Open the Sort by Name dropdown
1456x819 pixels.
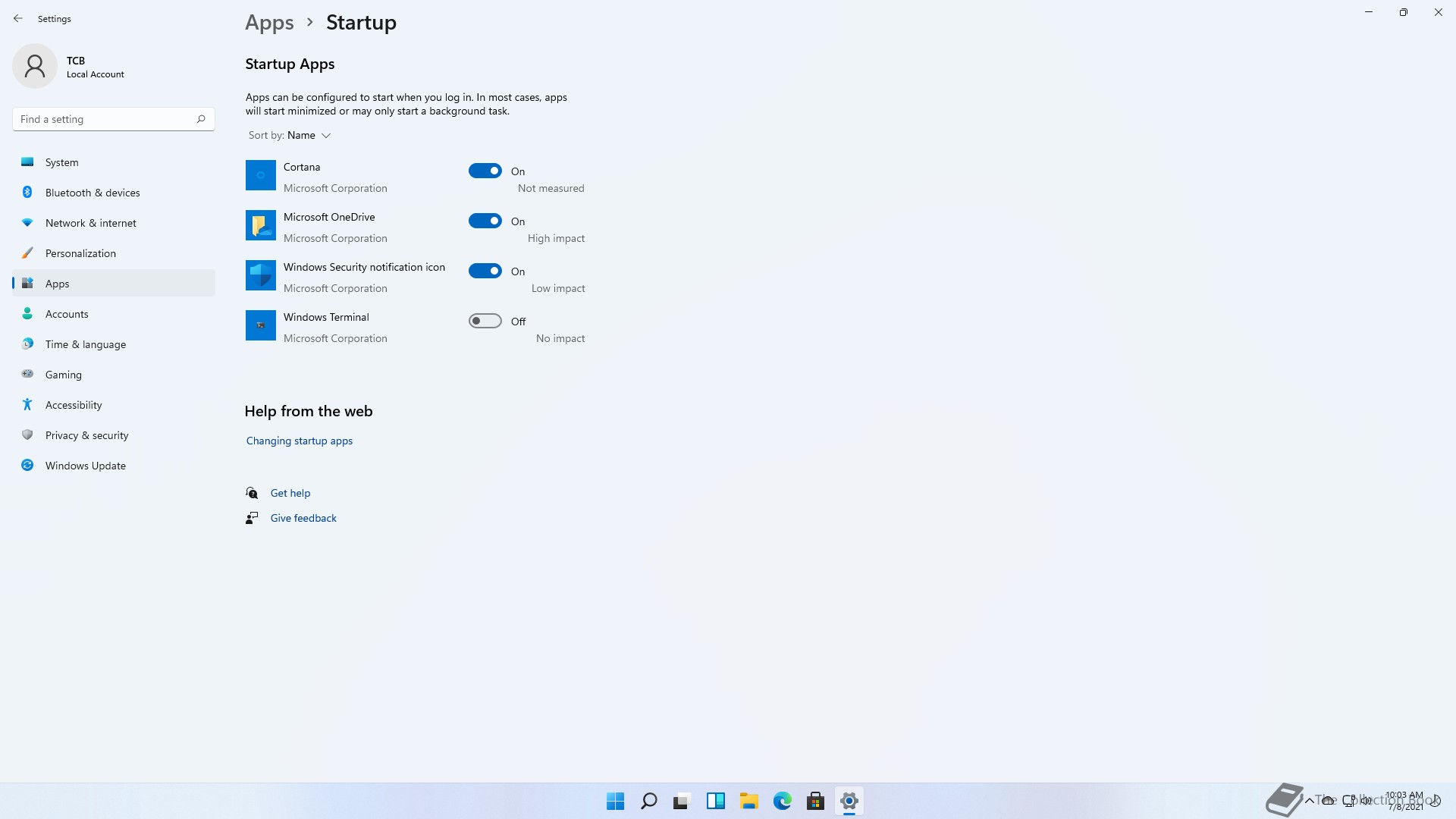pyautogui.click(x=290, y=135)
